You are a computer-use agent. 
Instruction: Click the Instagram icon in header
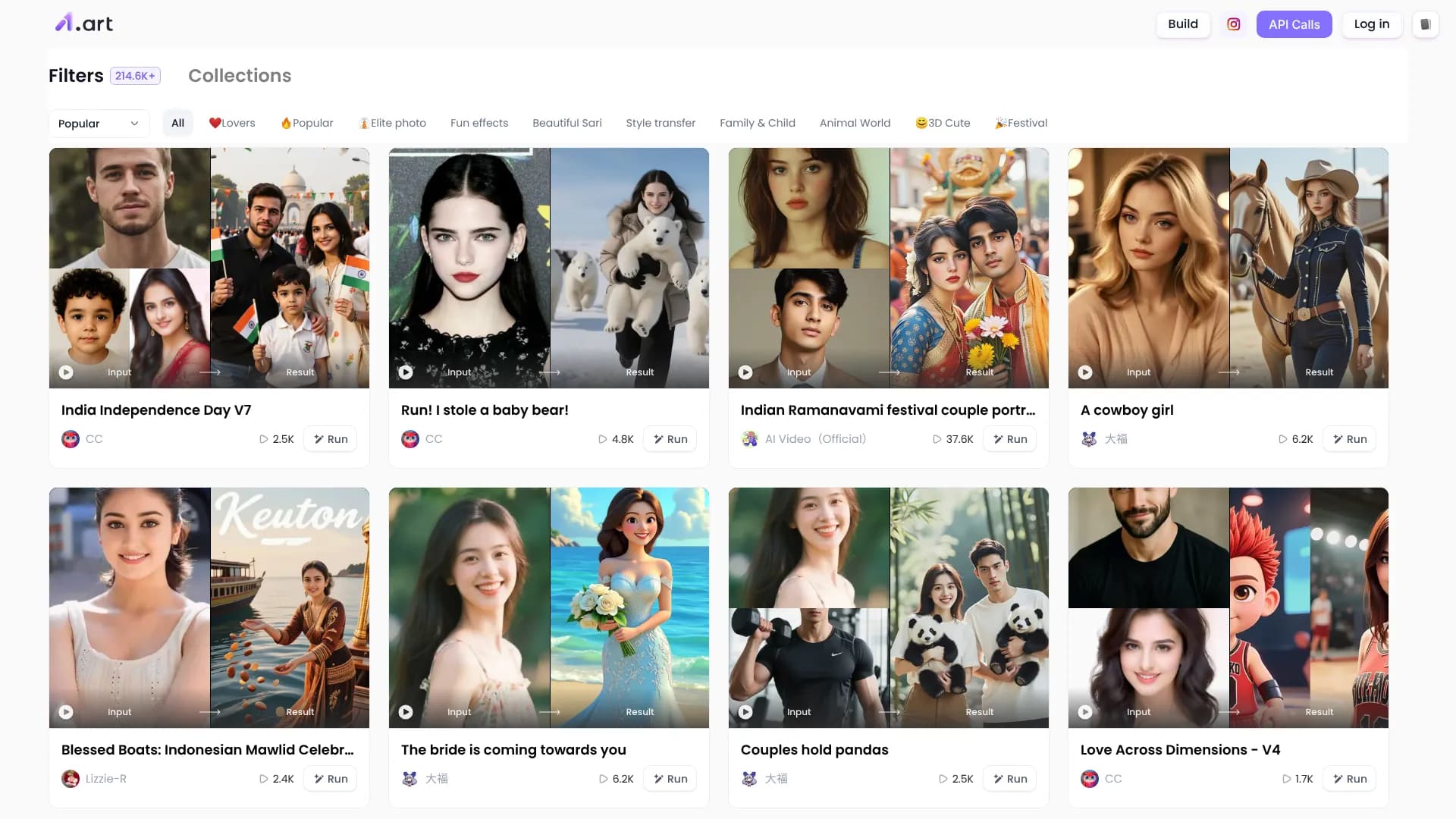[1233, 24]
